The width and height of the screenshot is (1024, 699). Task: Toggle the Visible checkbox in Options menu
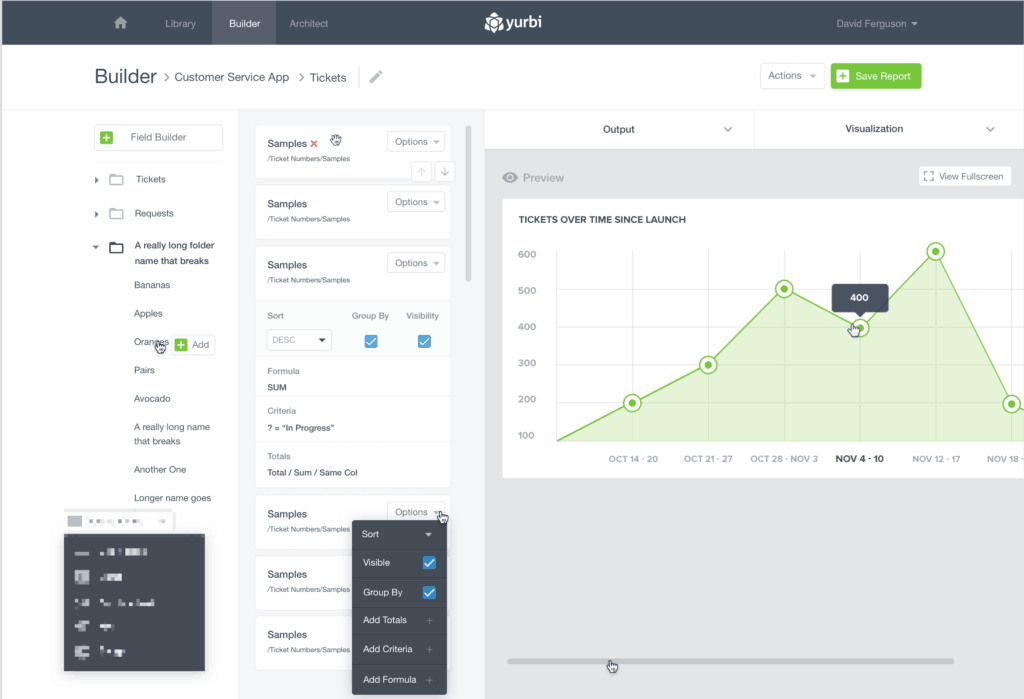(429, 563)
